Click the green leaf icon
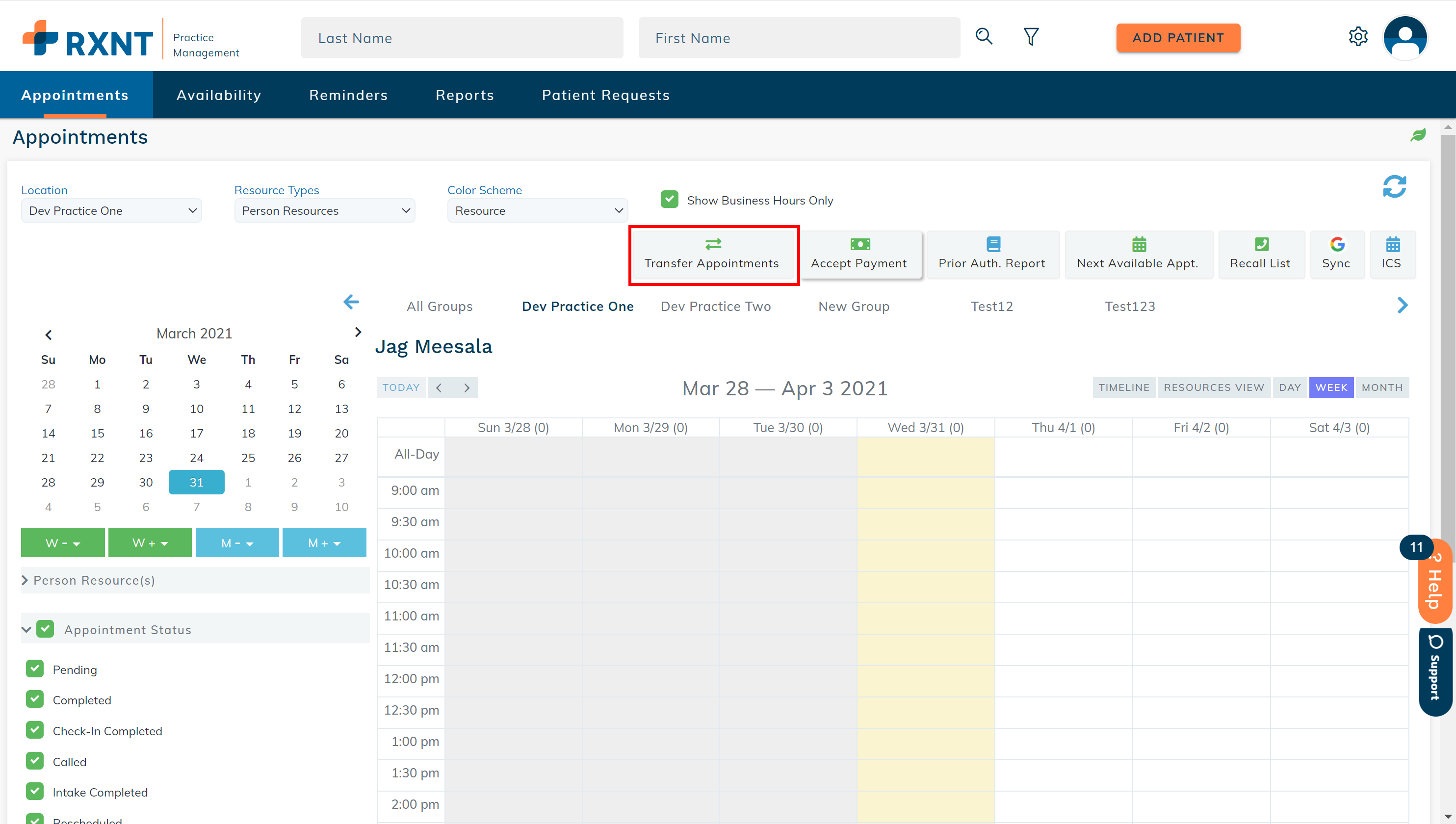Viewport: 1456px width, 824px height. coord(1418,135)
